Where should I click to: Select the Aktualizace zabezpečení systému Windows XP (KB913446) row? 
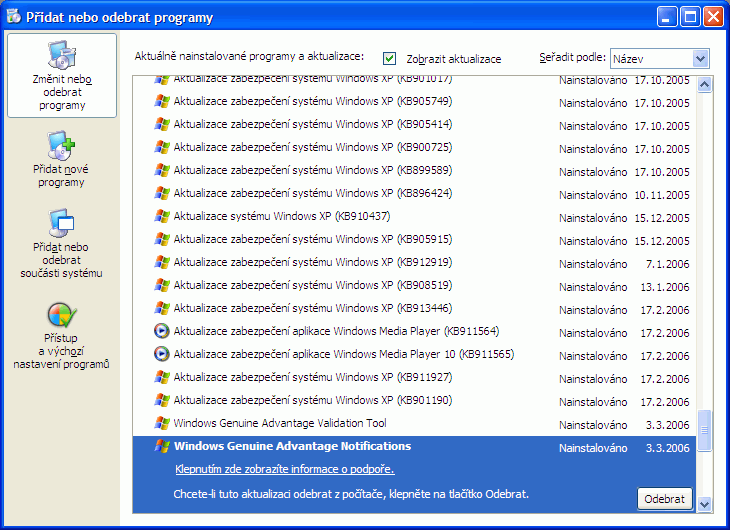click(414, 308)
